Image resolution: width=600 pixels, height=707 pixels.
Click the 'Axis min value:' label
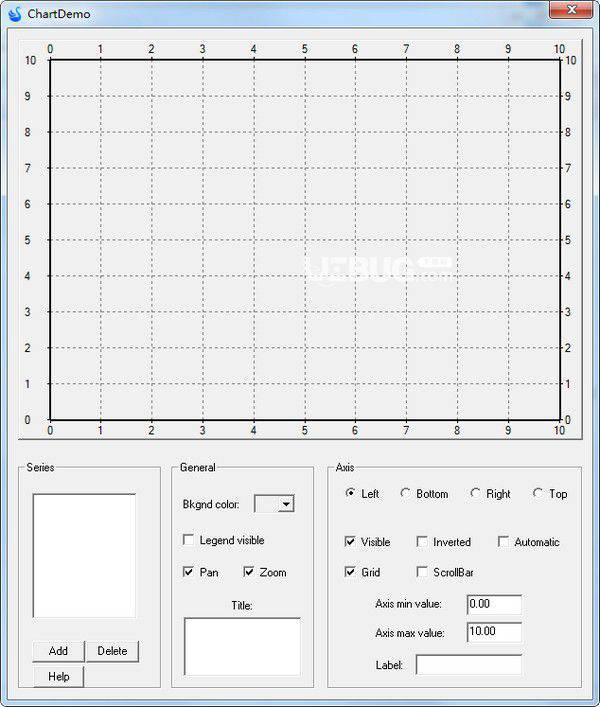click(408, 604)
